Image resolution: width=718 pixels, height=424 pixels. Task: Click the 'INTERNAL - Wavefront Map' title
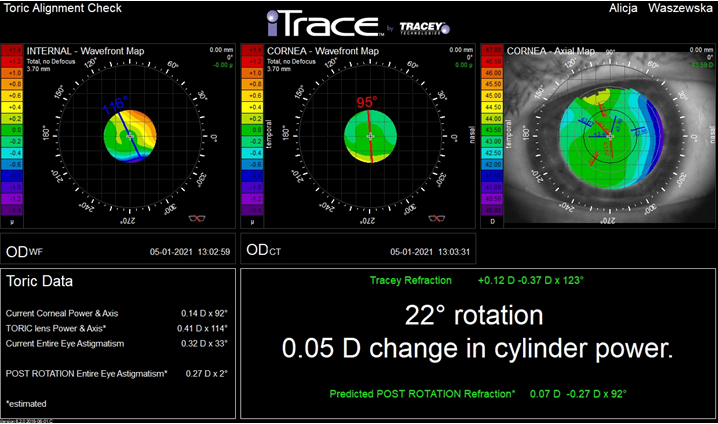point(85,51)
